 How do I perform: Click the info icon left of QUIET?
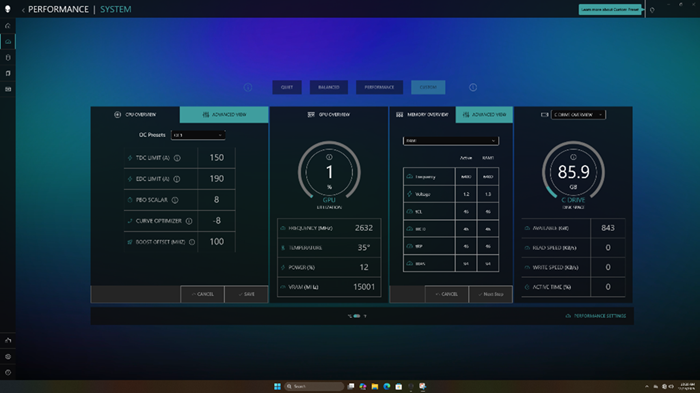point(248,87)
